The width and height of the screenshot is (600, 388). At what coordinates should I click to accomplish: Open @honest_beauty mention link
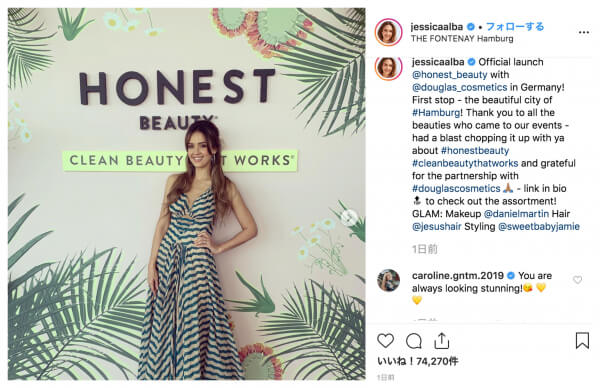(450, 75)
